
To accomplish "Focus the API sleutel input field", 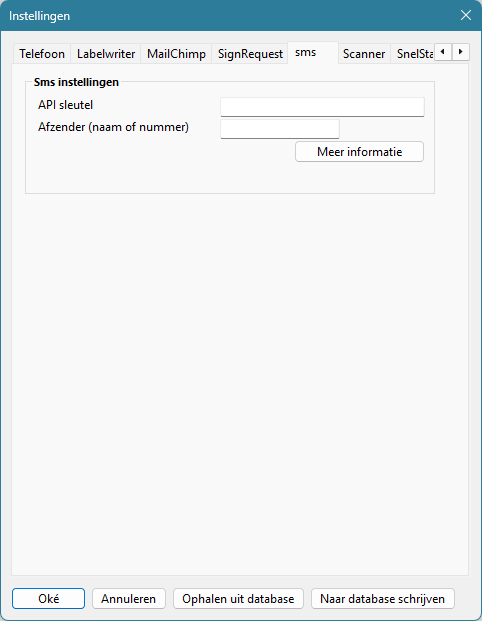I will click(x=322, y=107).
